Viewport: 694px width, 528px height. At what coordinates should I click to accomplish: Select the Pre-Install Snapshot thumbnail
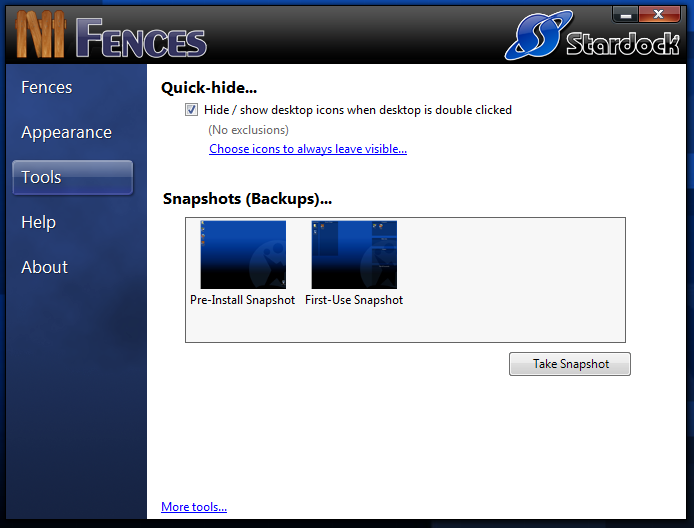pos(243,254)
